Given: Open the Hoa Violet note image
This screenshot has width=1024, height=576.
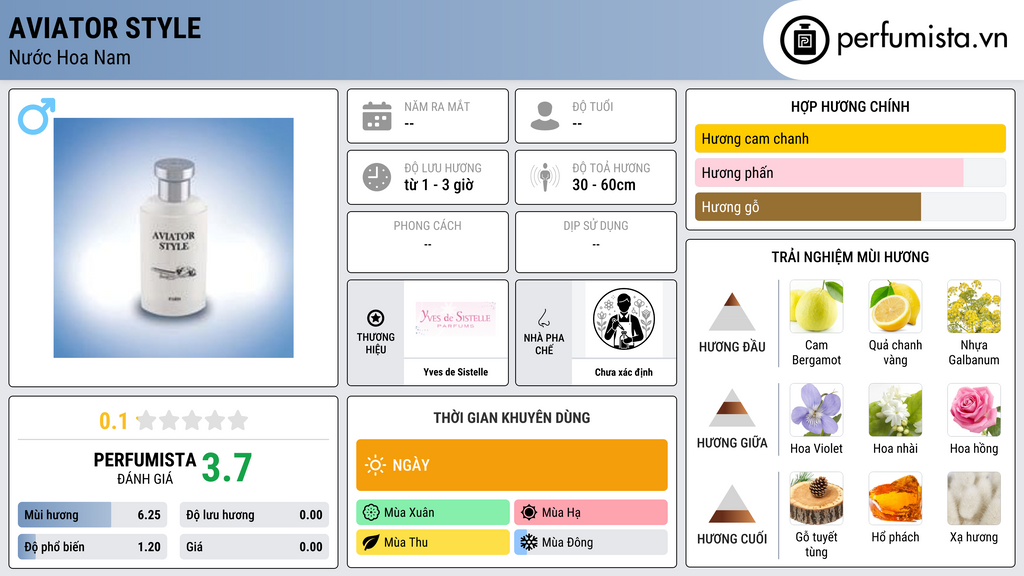Looking at the screenshot, I should click(816, 410).
